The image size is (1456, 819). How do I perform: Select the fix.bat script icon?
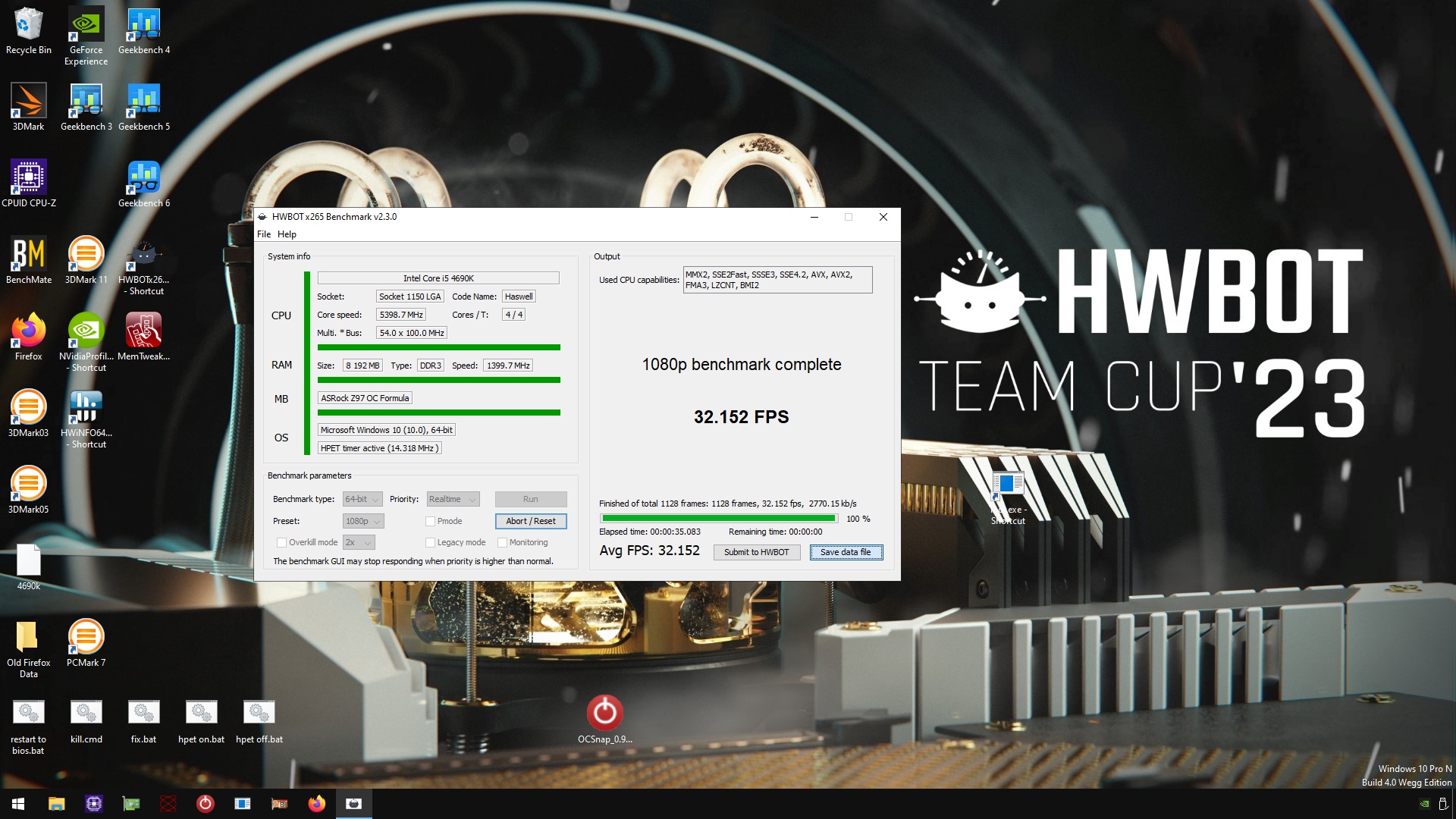pyautogui.click(x=143, y=721)
